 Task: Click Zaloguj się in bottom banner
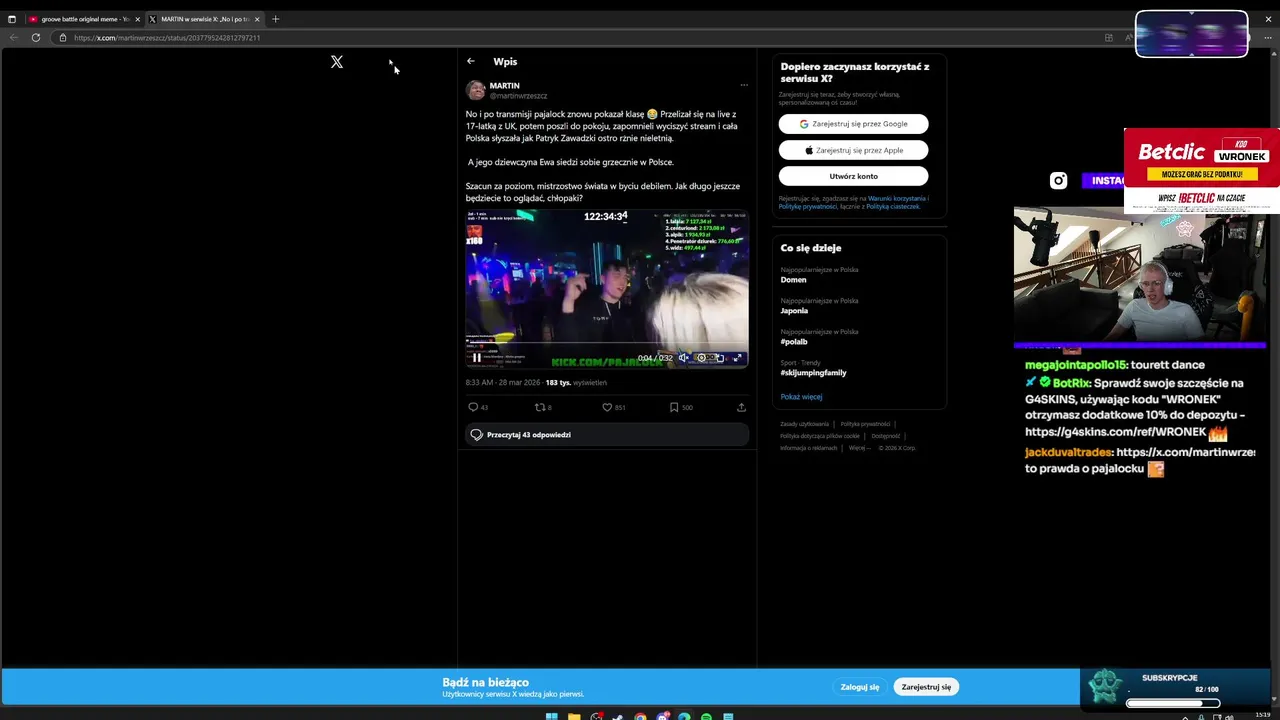[860, 687]
